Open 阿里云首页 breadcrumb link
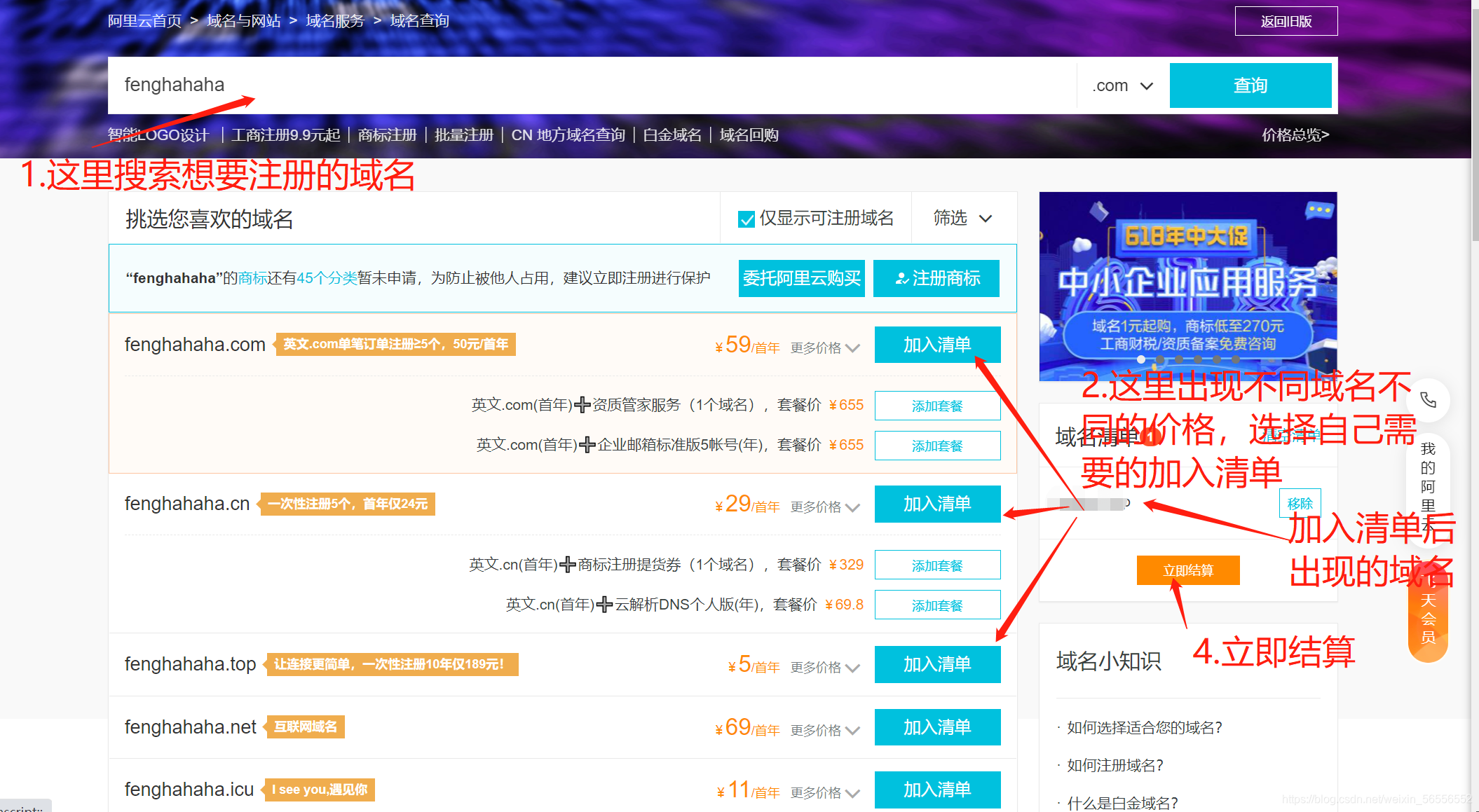This screenshot has width=1479, height=812. tap(144, 21)
